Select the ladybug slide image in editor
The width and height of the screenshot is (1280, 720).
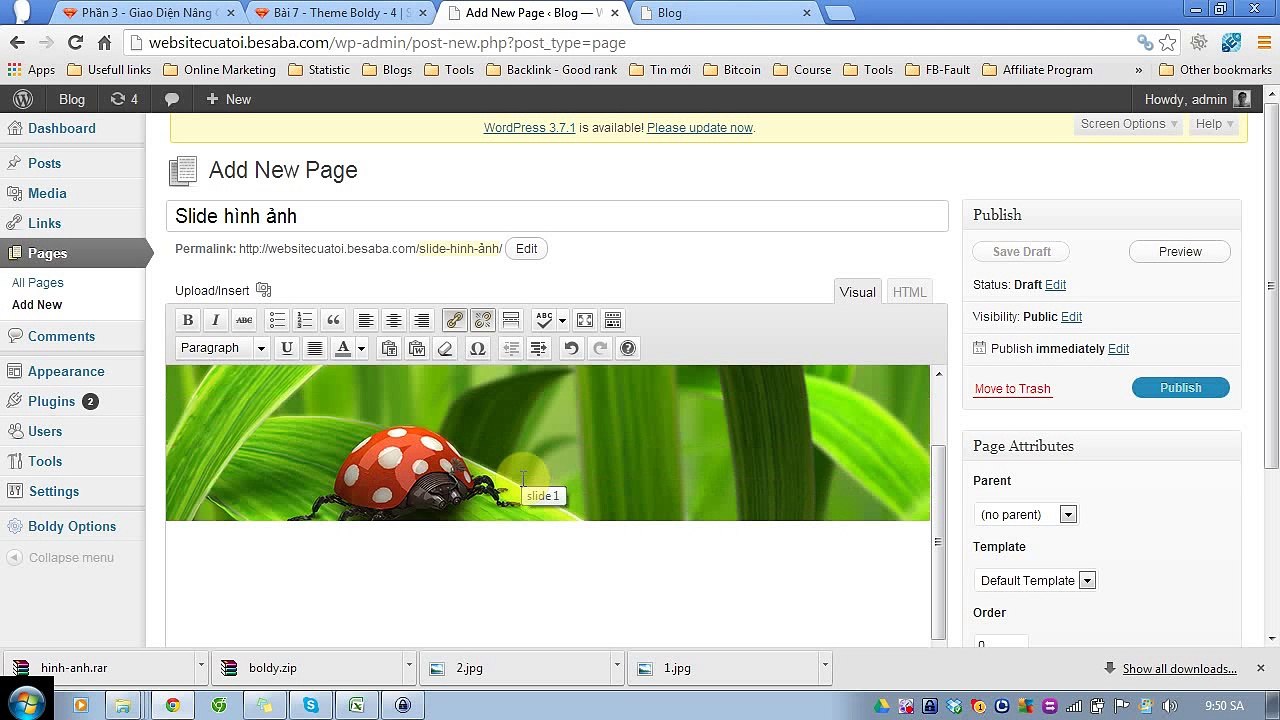(548, 443)
